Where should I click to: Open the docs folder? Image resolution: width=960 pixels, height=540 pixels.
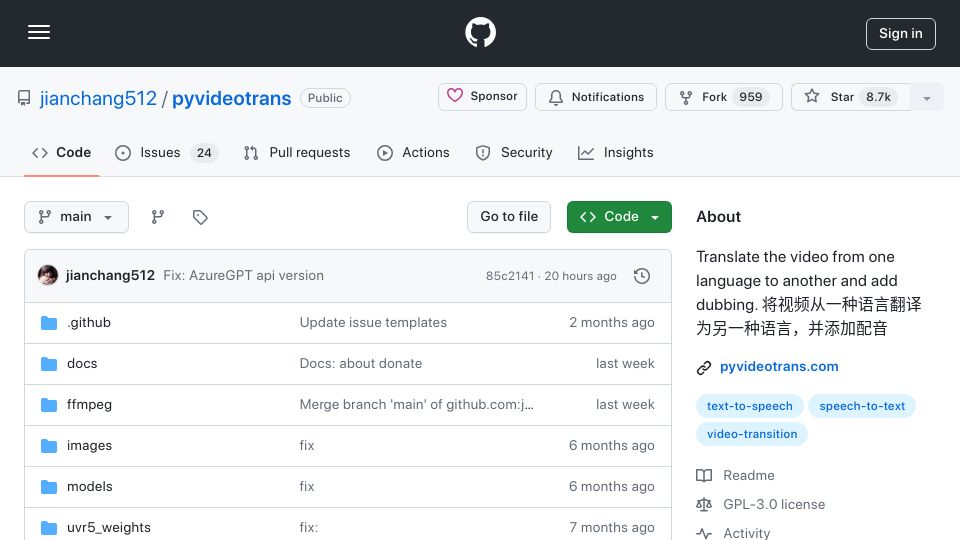coord(82,364)
